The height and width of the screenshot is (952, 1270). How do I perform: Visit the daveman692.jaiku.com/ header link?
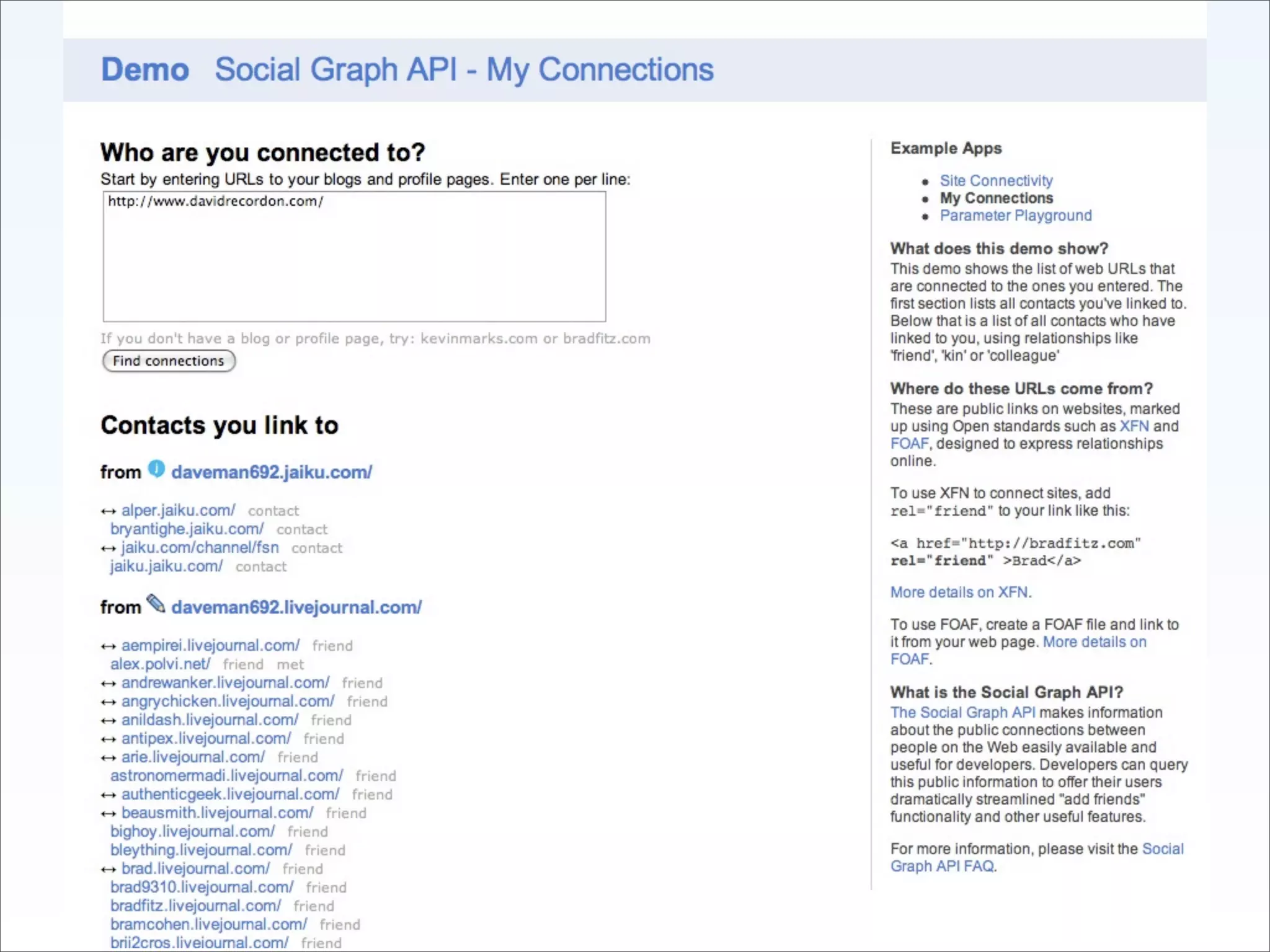point(272,472)
